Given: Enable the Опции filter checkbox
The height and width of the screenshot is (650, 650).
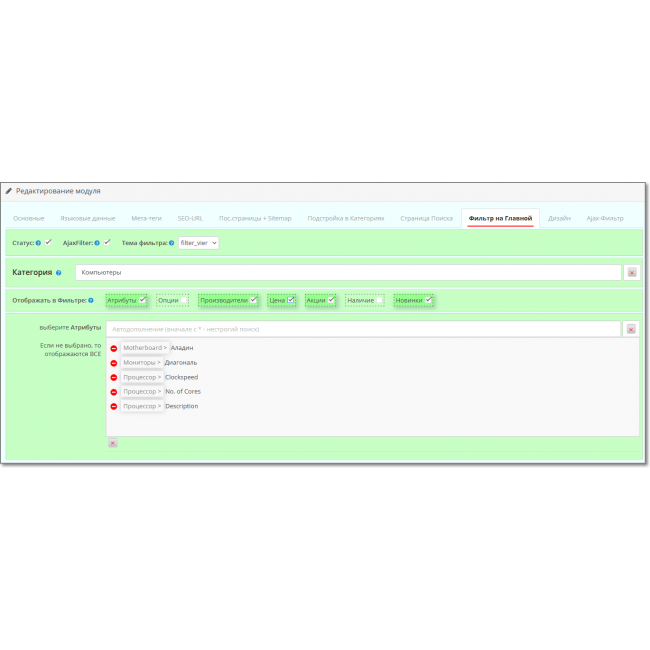Looking at the screenshot, I should point(184,299).
